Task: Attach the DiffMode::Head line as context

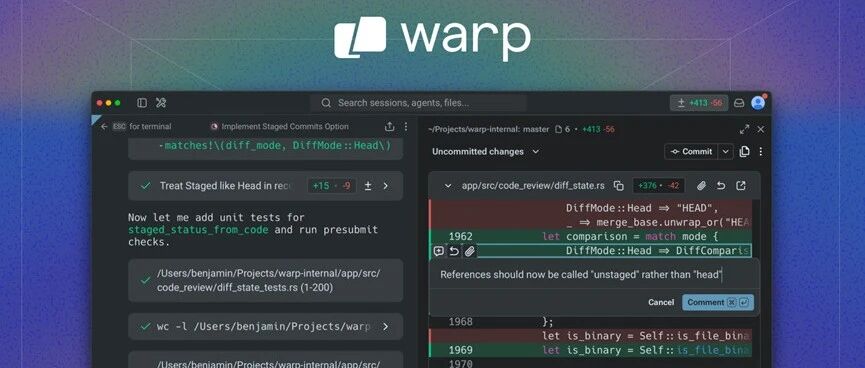Action: (x=469, y=251)
